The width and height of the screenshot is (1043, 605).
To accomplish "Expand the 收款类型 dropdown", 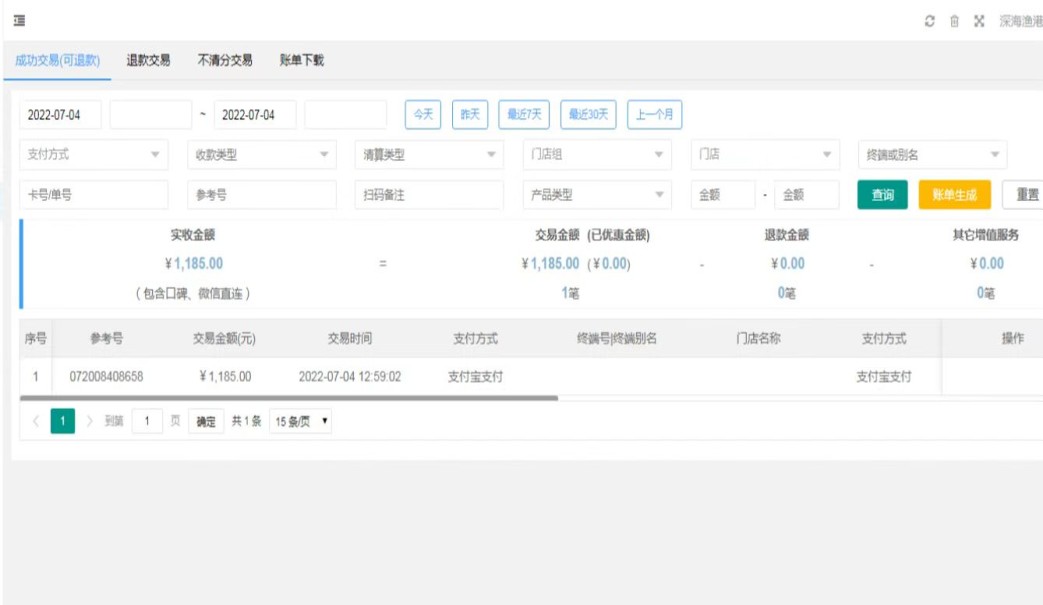I will pos(262,155).
